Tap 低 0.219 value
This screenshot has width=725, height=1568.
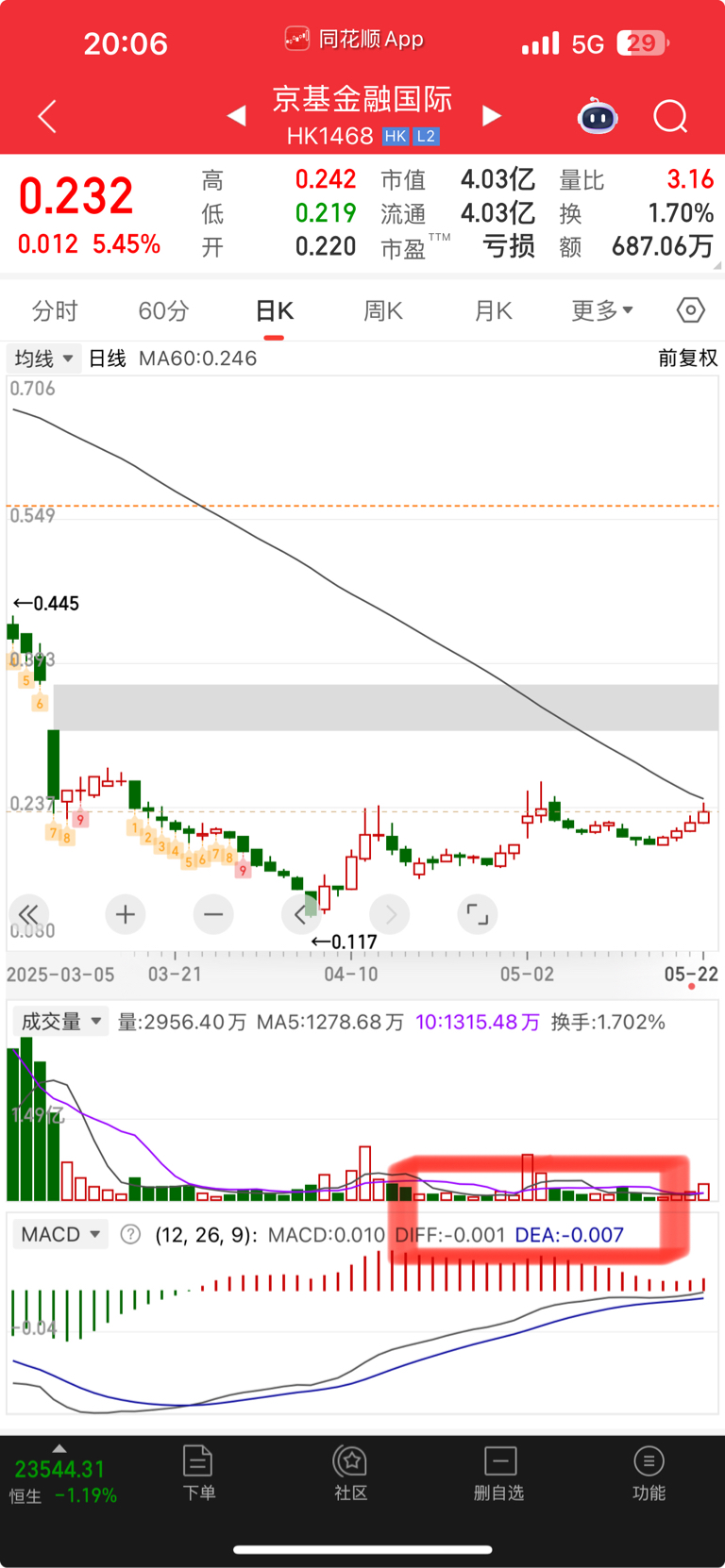pyautogui.click(x=326, y=213)
